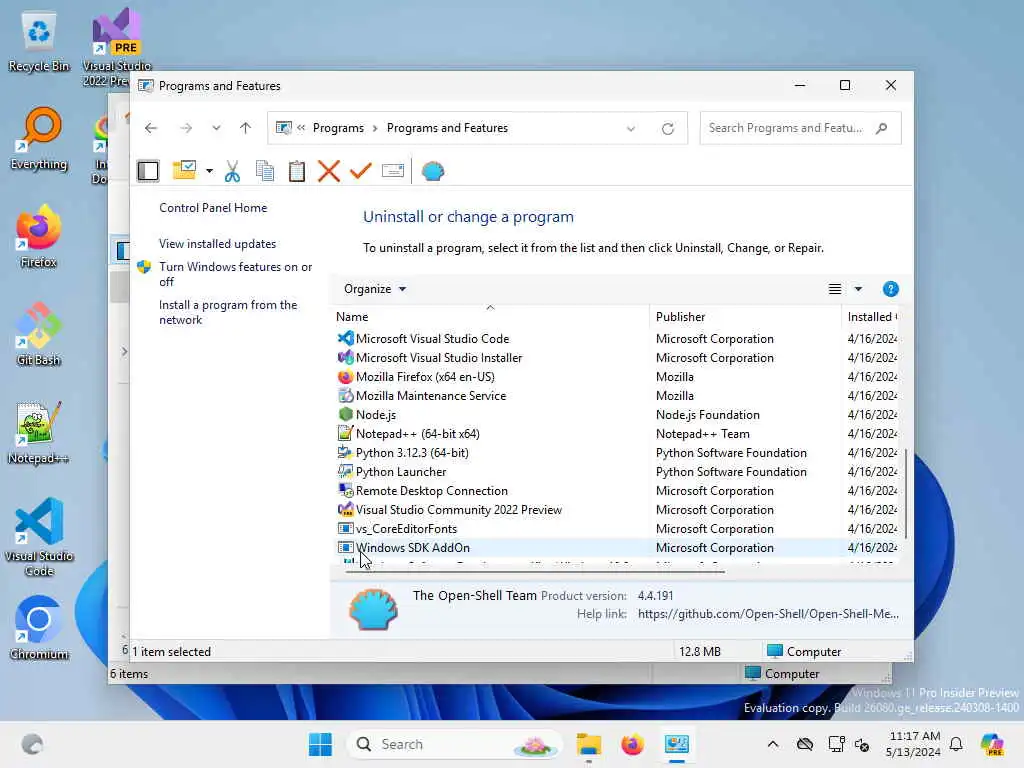Open dropdown arrow next to folder options icon
The height and width of the screenshot is (768, 1024).
(x=209, y=171)
